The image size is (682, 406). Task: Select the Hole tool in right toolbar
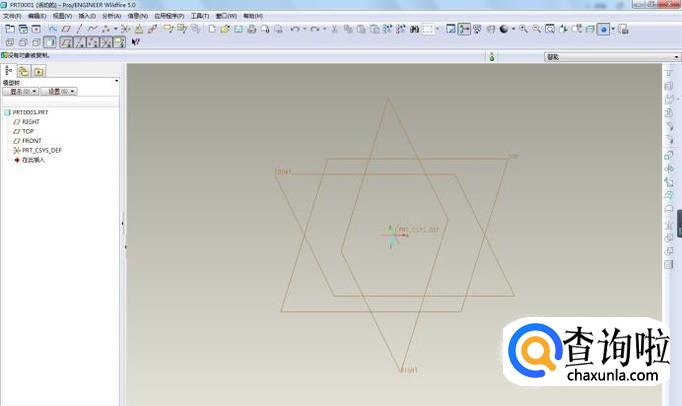coord(669,73)
